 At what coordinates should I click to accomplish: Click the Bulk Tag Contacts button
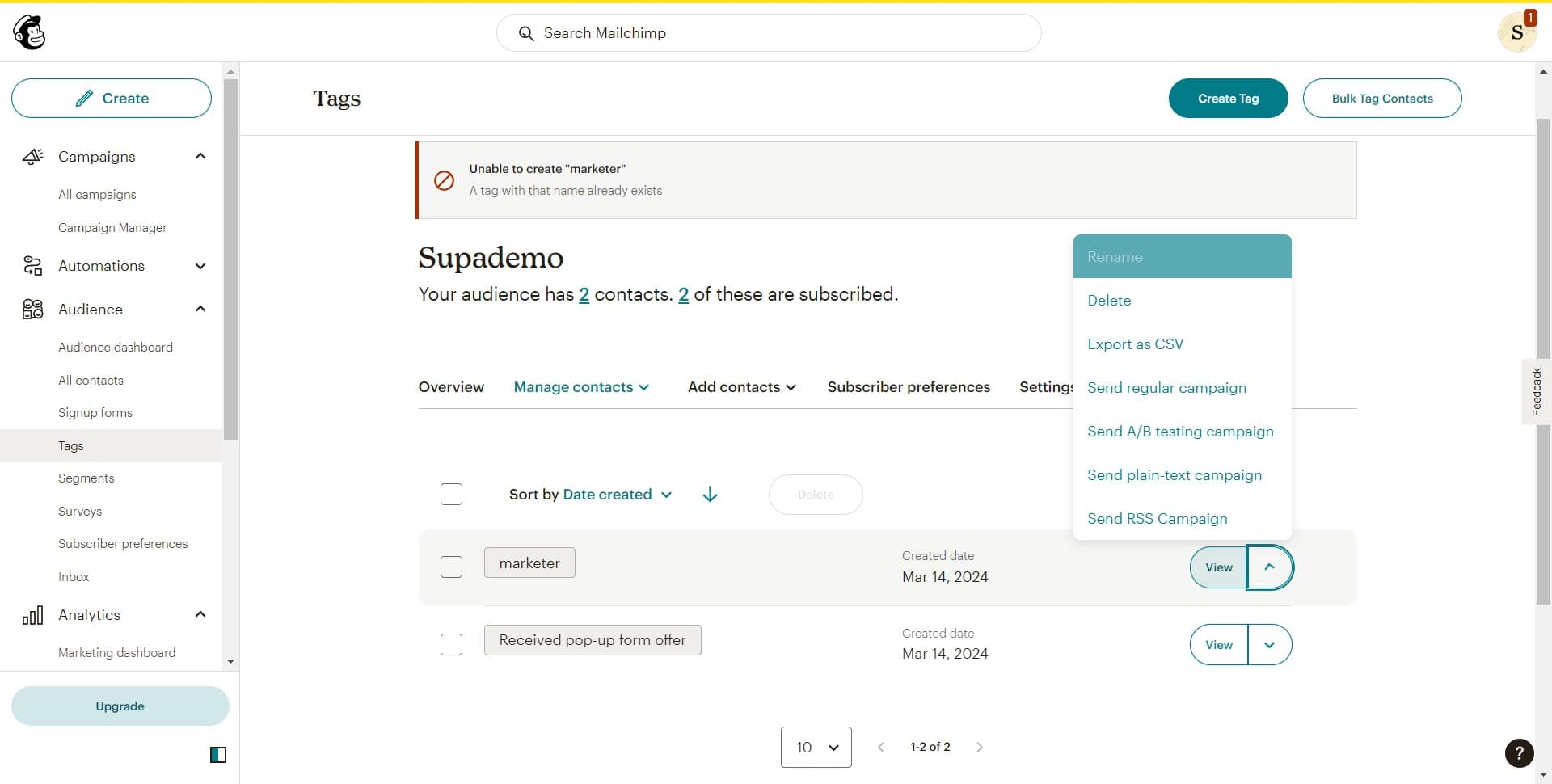point(1381,99)
